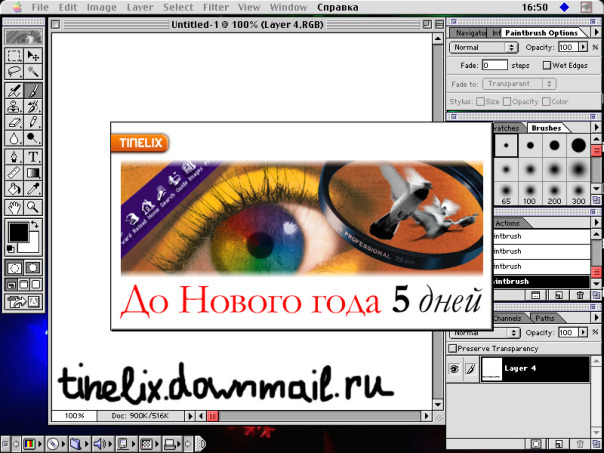Enable the Wet Edges checkbox

coord(547,65)
